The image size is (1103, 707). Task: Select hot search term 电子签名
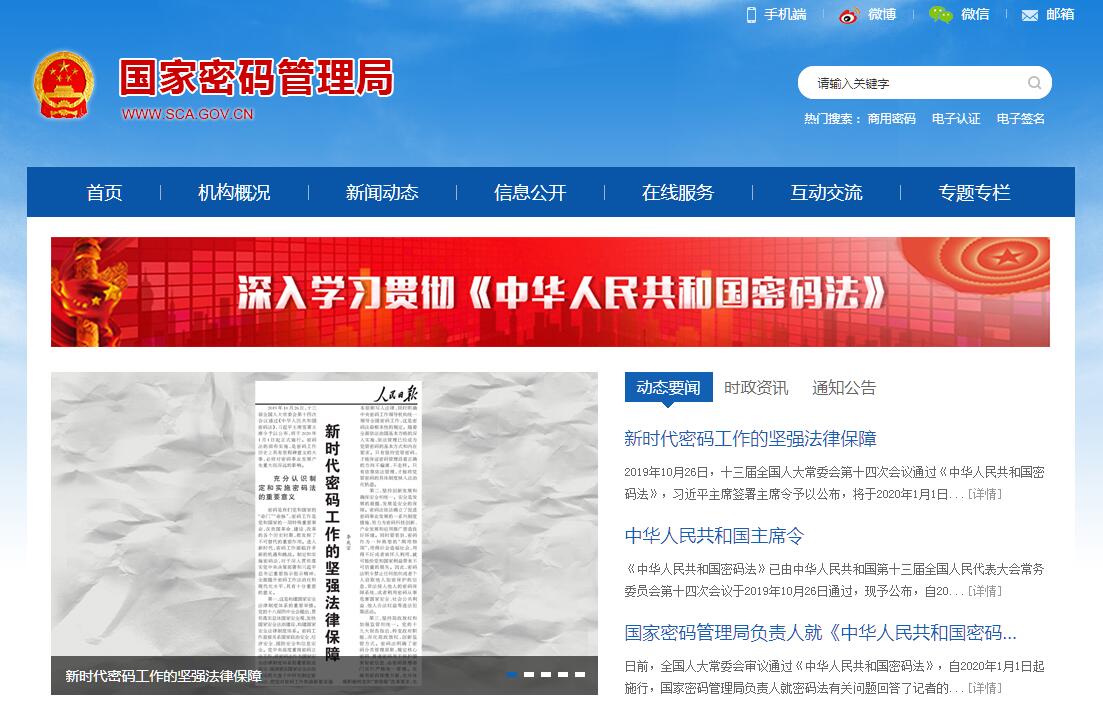coord(1020,119)
